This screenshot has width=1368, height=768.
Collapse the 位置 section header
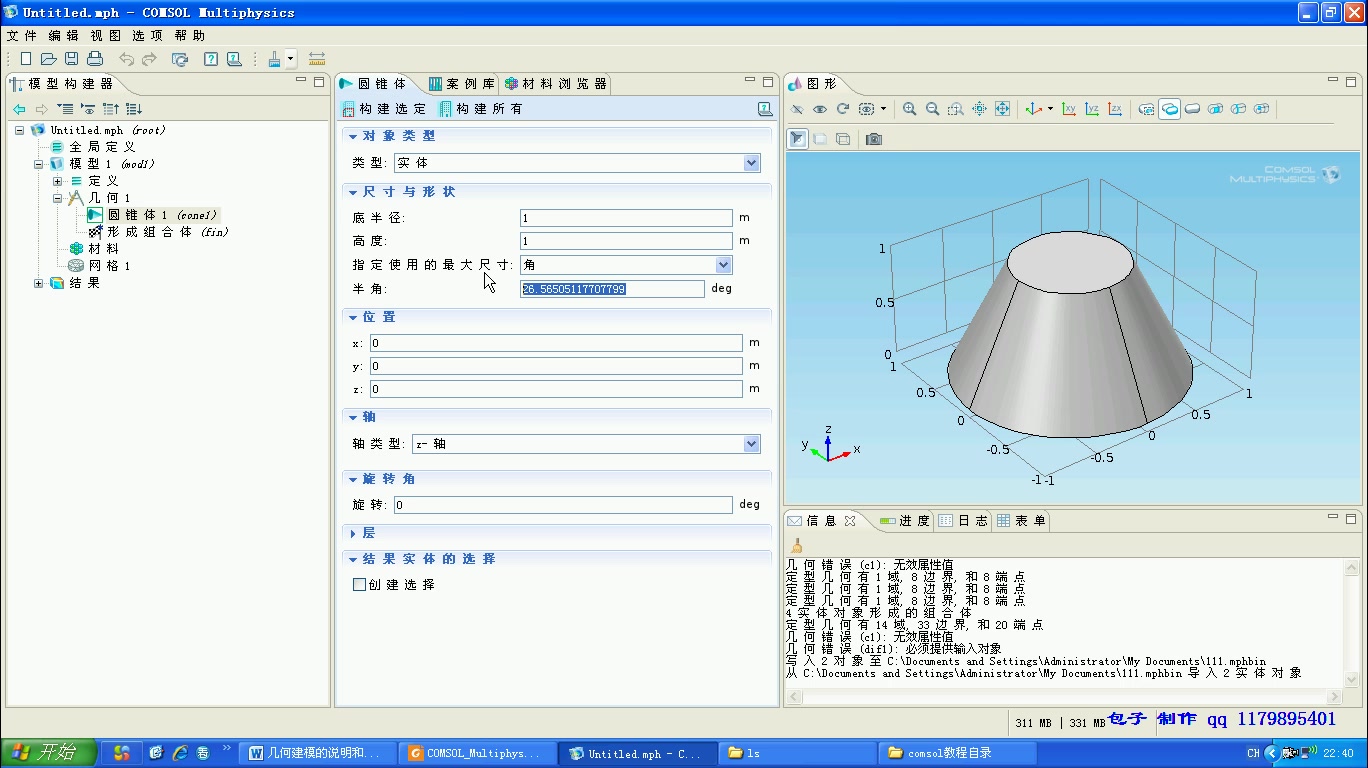click(x=353, y=317)
